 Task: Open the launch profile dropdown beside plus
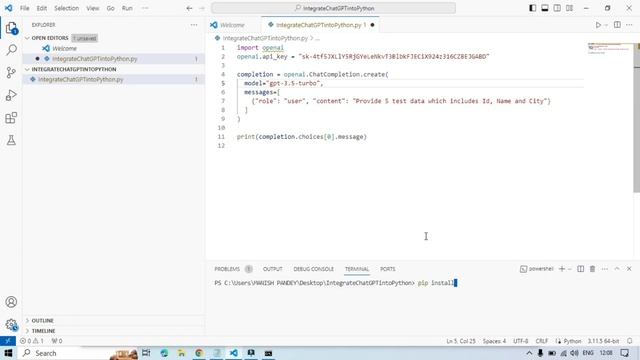coord(570,269)
